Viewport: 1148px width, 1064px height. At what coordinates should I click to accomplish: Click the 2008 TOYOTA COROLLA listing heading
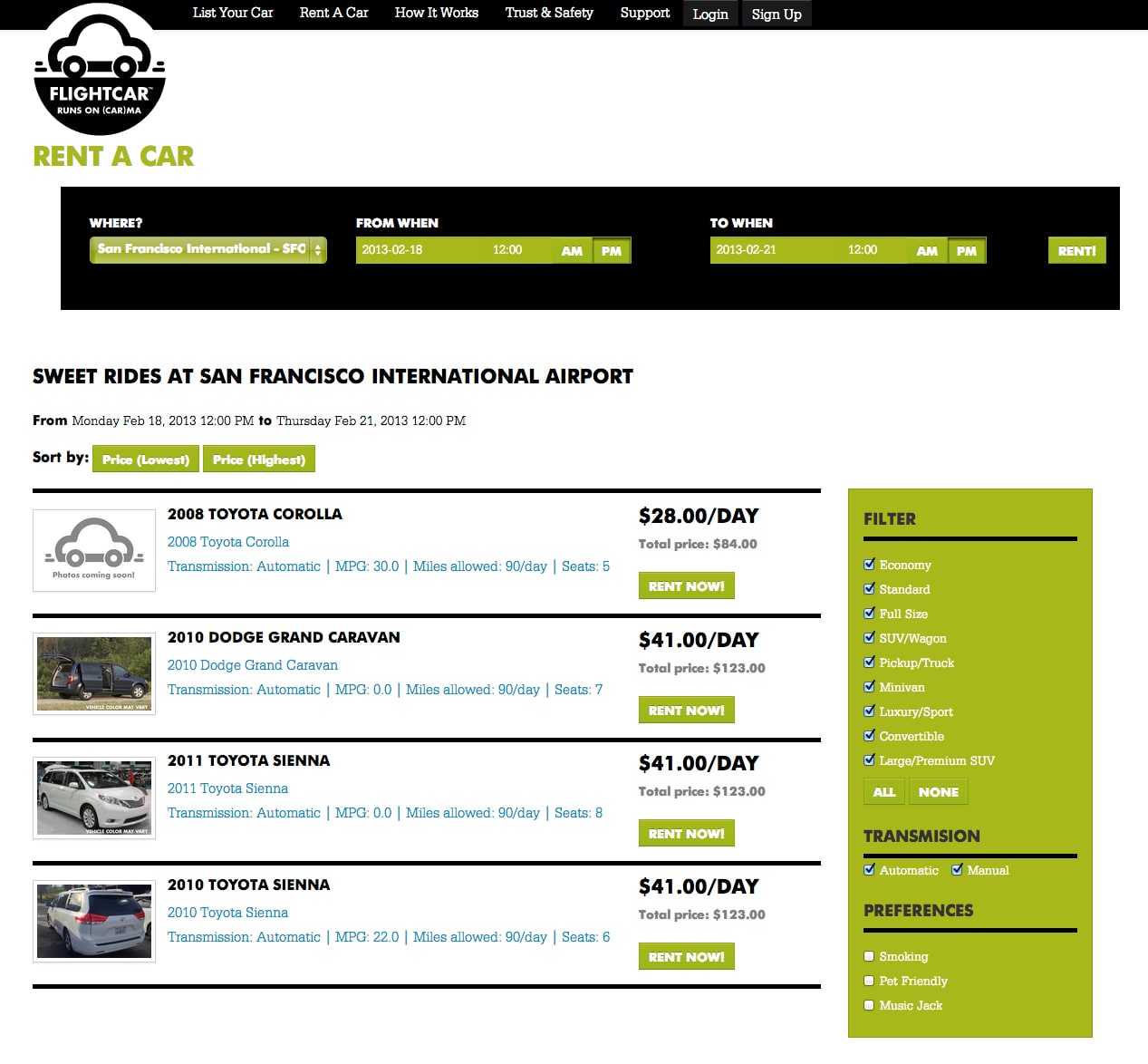(256, 514)
